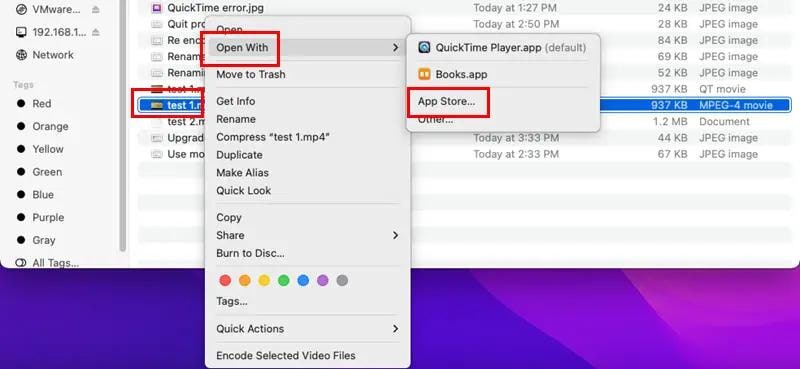Select the 1.2 MB Document row

pyautogui.click(x=464, y=122)
